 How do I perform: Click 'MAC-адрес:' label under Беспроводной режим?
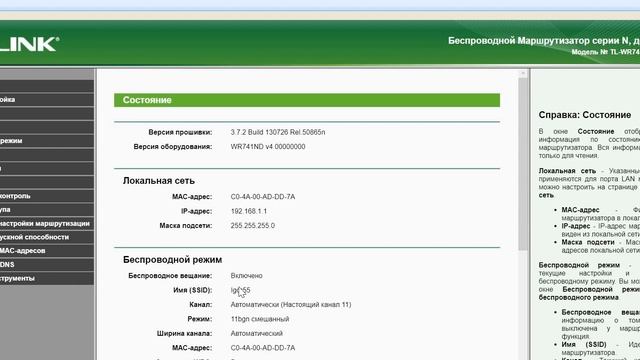click(192, 348)
